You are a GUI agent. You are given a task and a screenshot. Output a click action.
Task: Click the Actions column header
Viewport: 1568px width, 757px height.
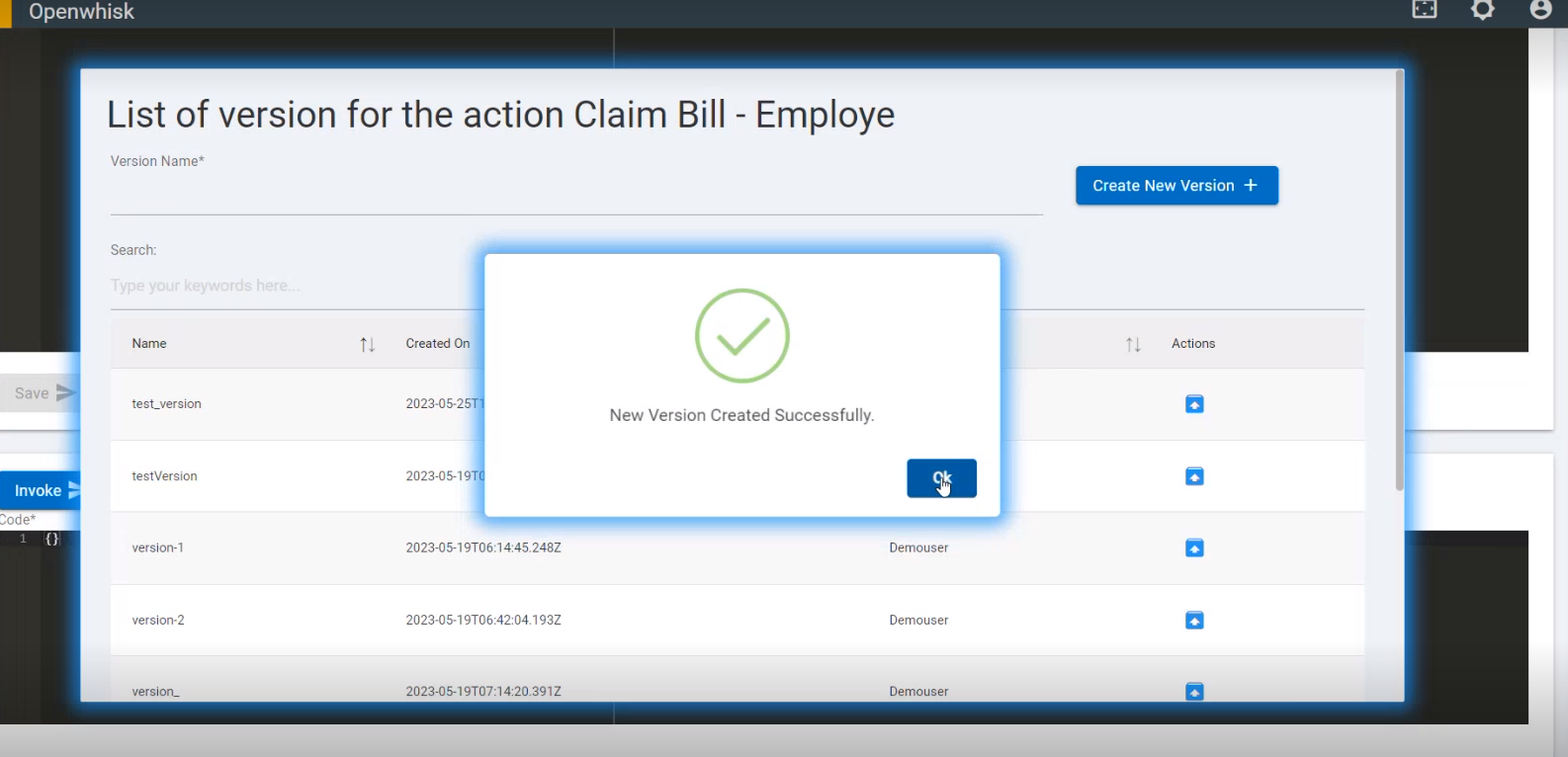pyautogui.click(x=1193, y=344)
